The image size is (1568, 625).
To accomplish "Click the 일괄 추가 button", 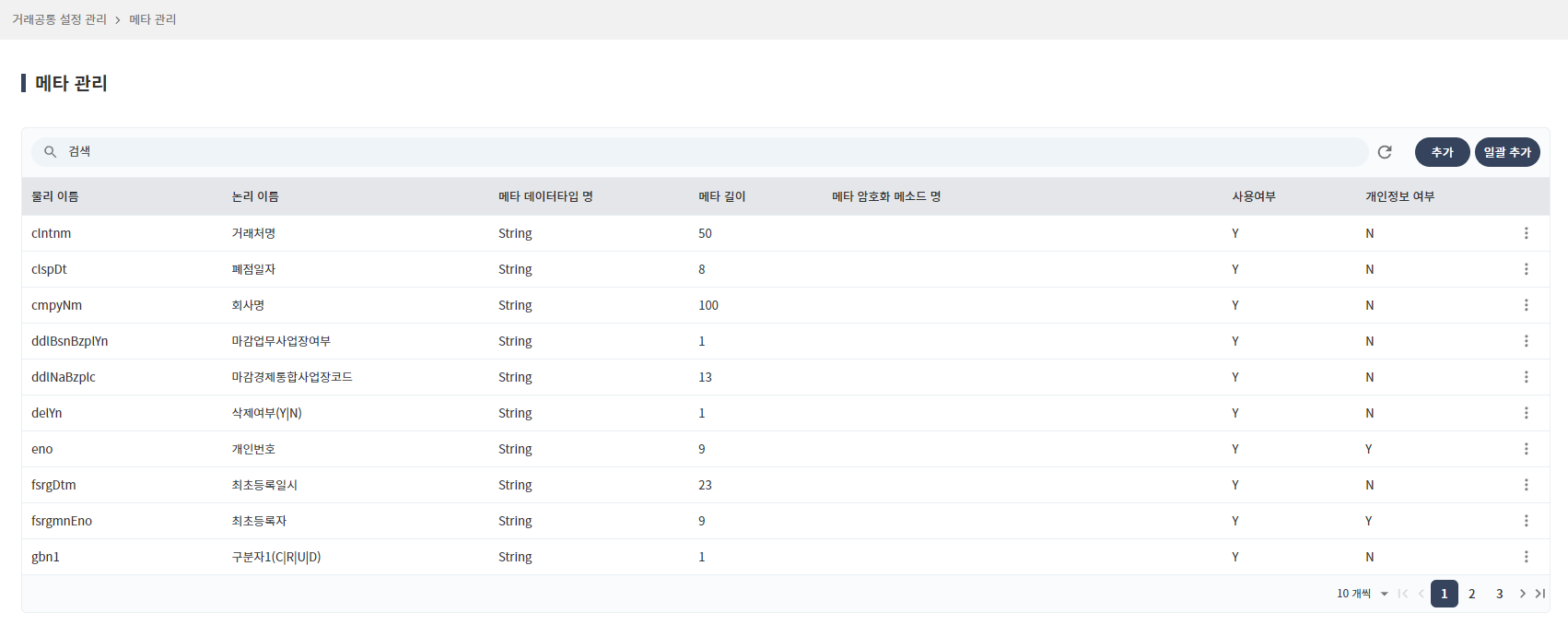I will click(1506, 152).
